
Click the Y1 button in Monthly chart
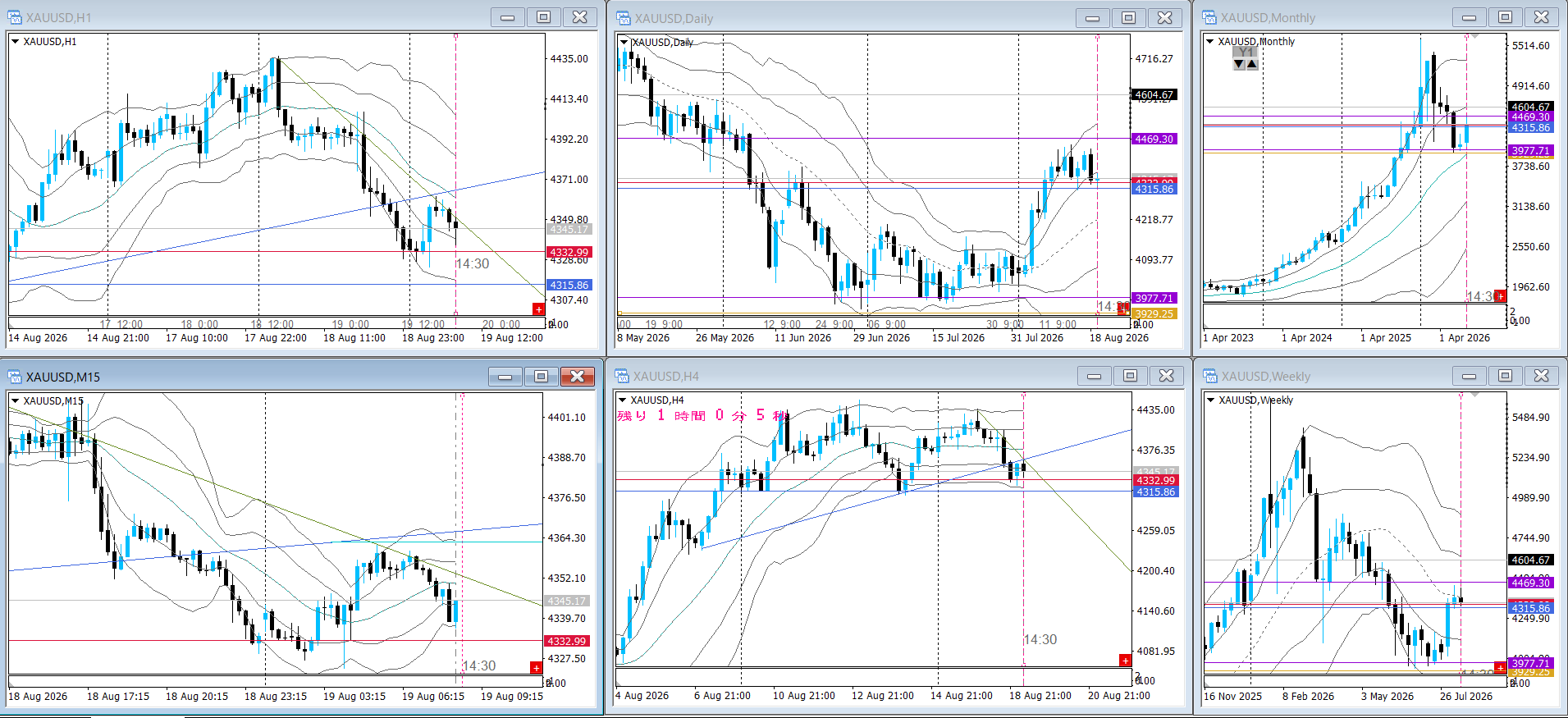tap(1246, 53)
